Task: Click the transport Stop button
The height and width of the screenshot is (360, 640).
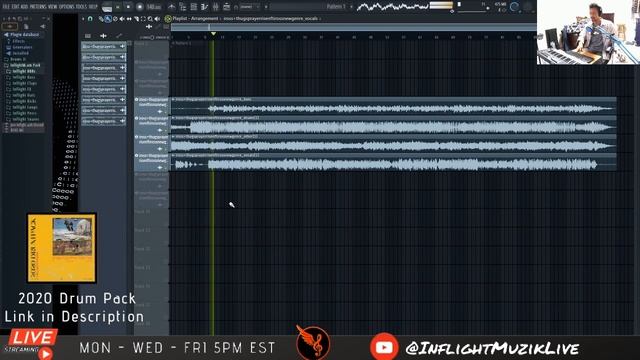Action: 128,7
